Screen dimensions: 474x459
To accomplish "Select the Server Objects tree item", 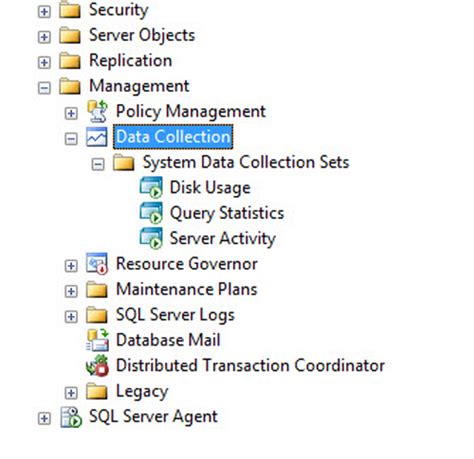I will 142,35.
